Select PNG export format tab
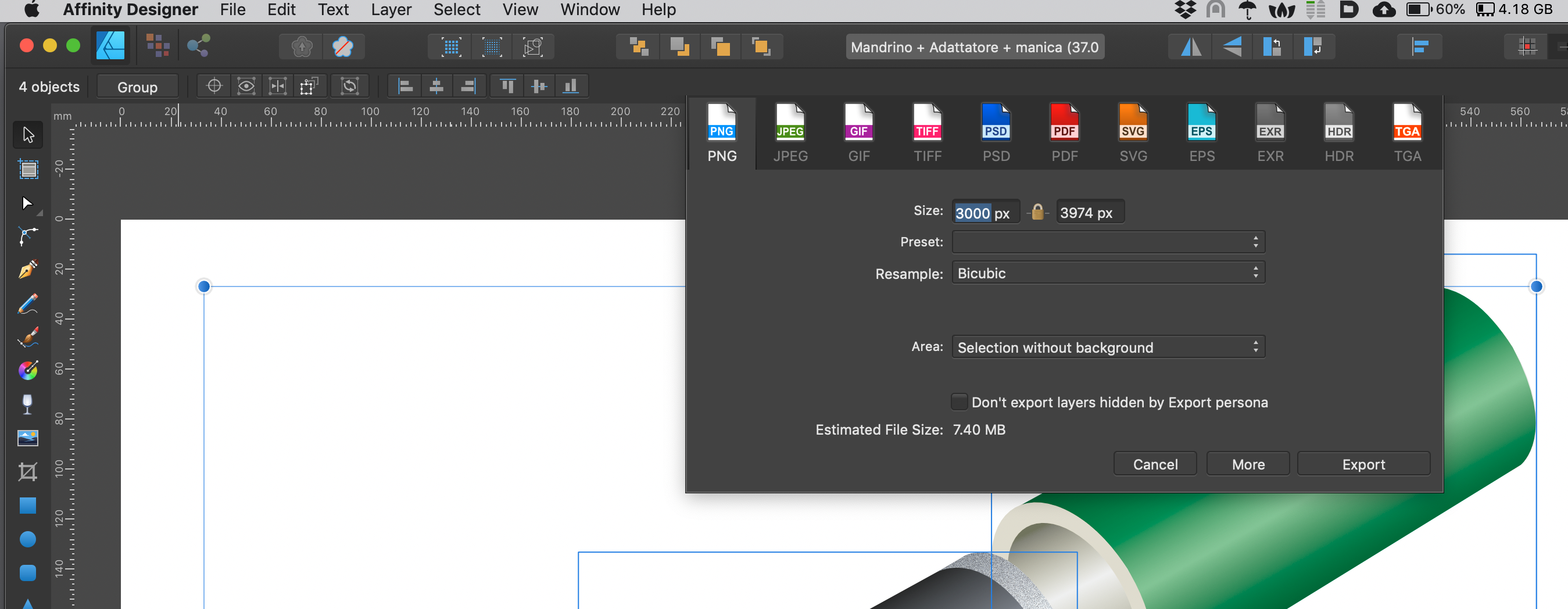1568x609 pixels. pos(722,134)
